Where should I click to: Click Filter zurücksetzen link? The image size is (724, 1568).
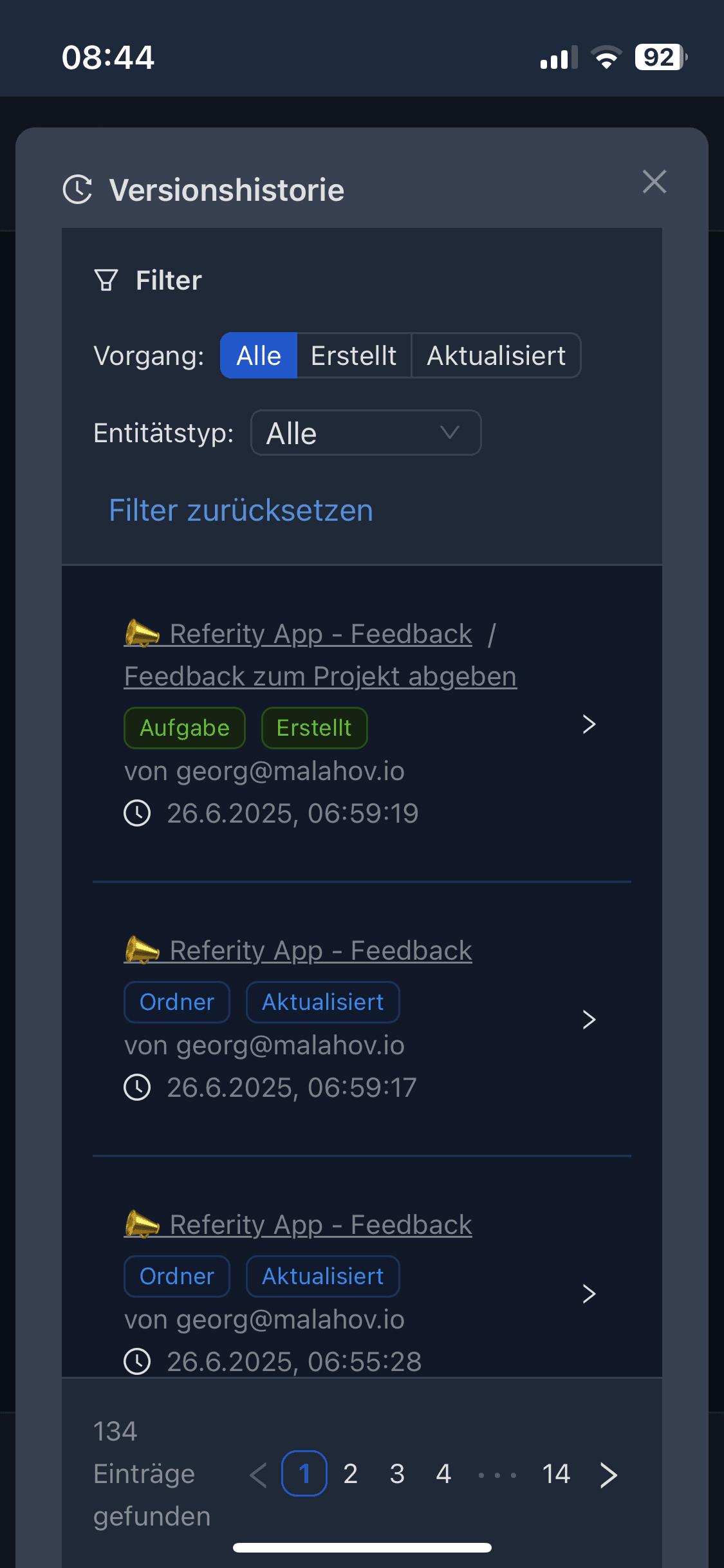(241, 510)
